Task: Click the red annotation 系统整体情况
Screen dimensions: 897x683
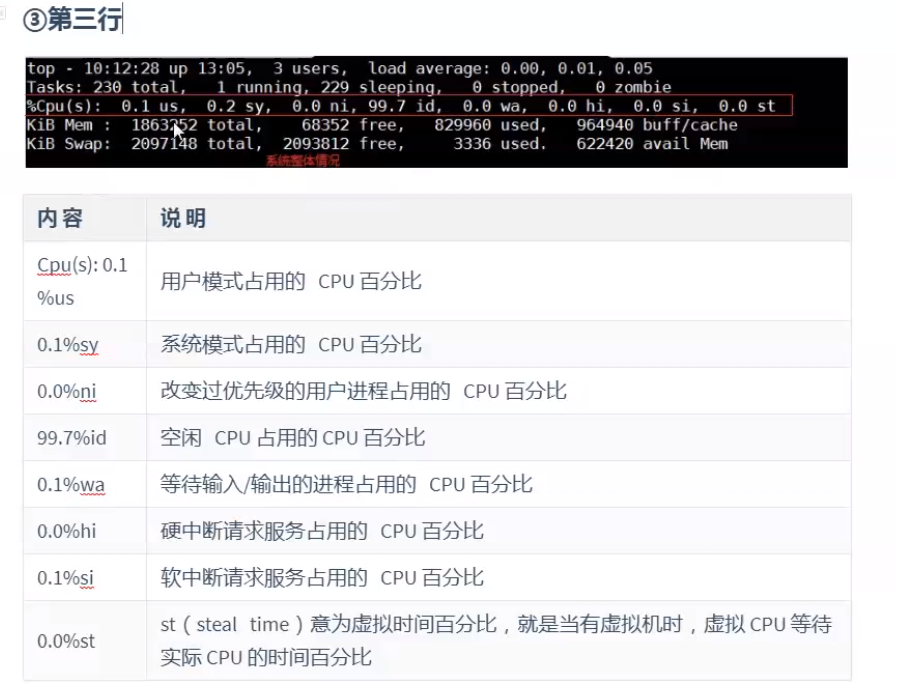Action: [x=302, y=160]
